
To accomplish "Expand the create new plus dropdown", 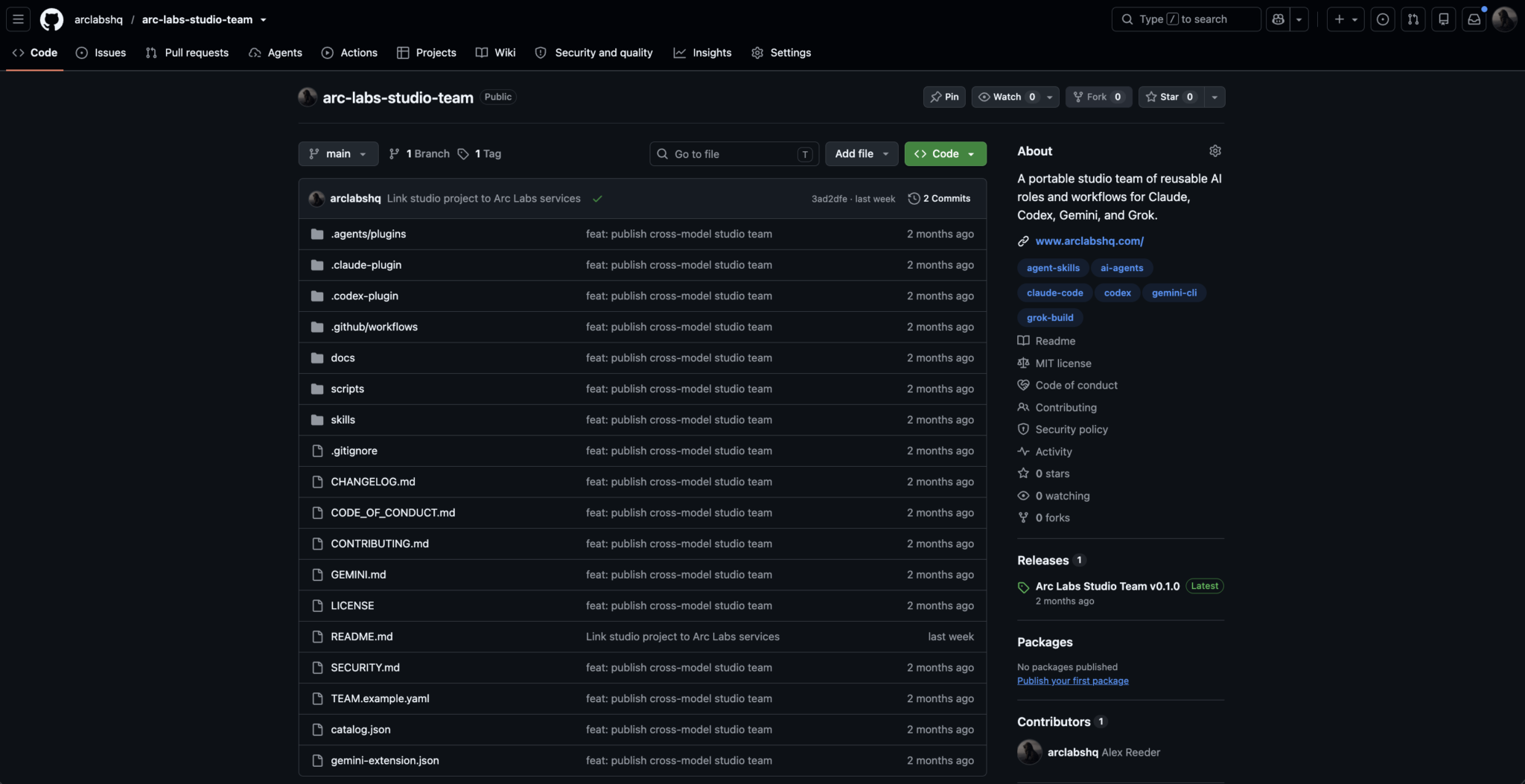I will pos(1346,19).
